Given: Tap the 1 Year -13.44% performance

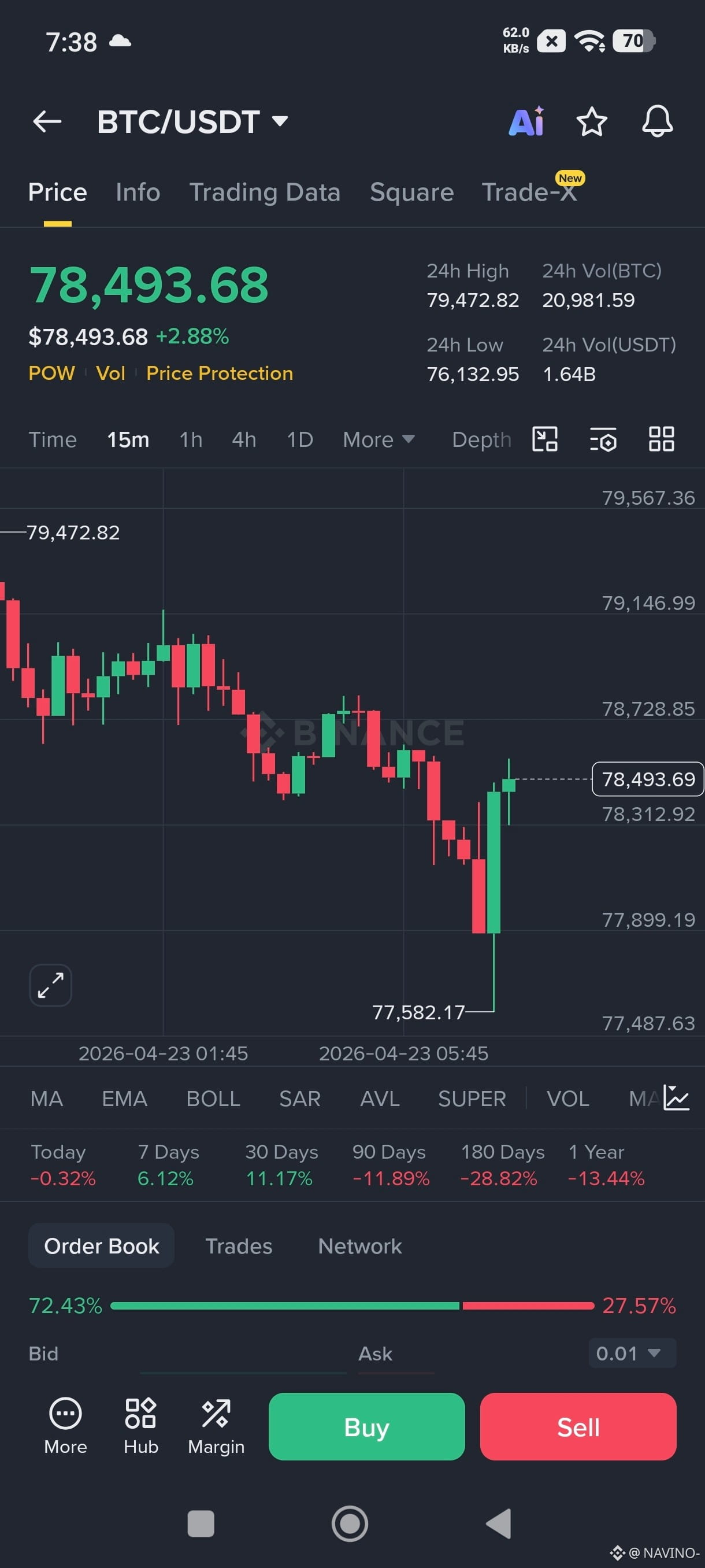Looking at the screenshot, I should coord(606,1165).
